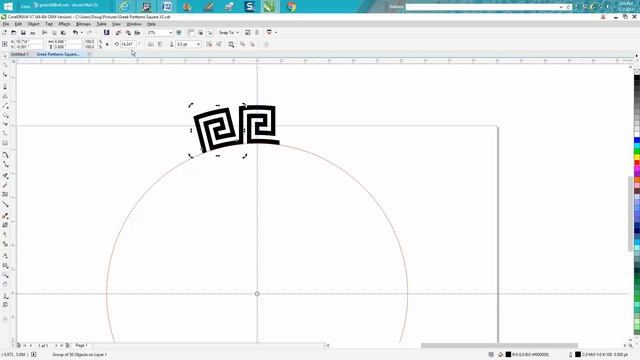Click the object width field

67,42
